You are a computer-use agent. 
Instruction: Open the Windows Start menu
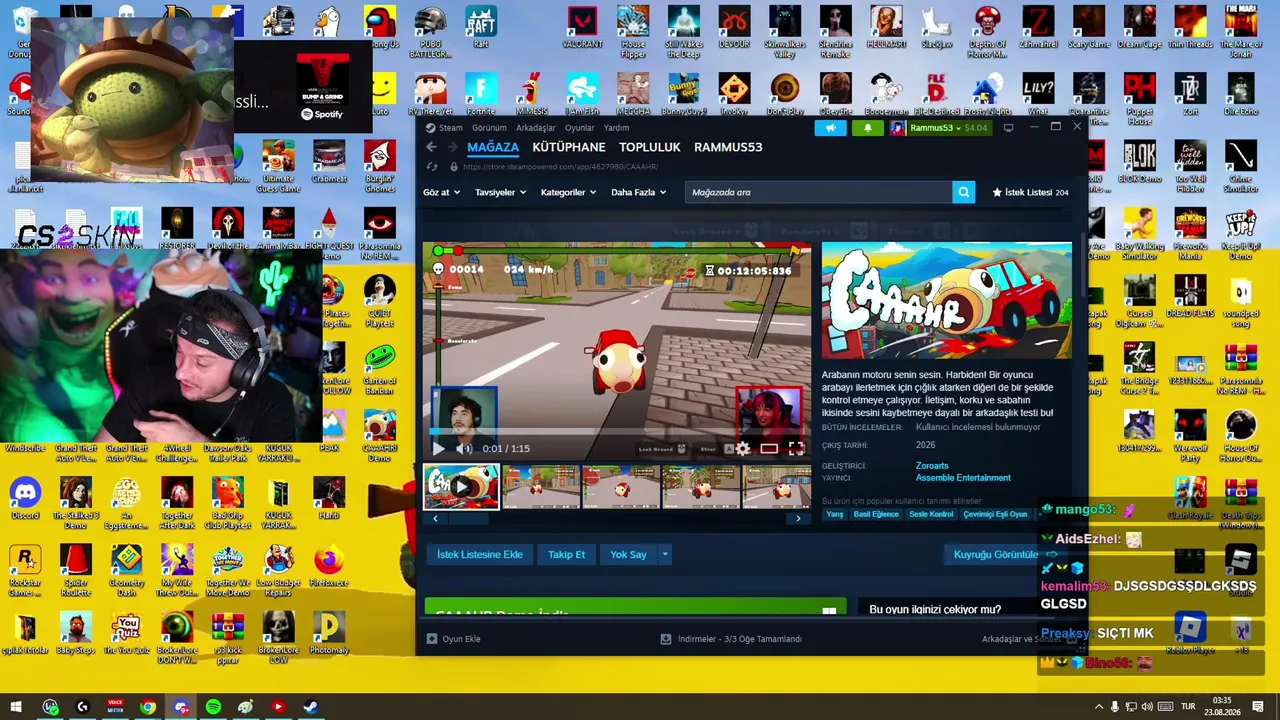tap(16, 707)
